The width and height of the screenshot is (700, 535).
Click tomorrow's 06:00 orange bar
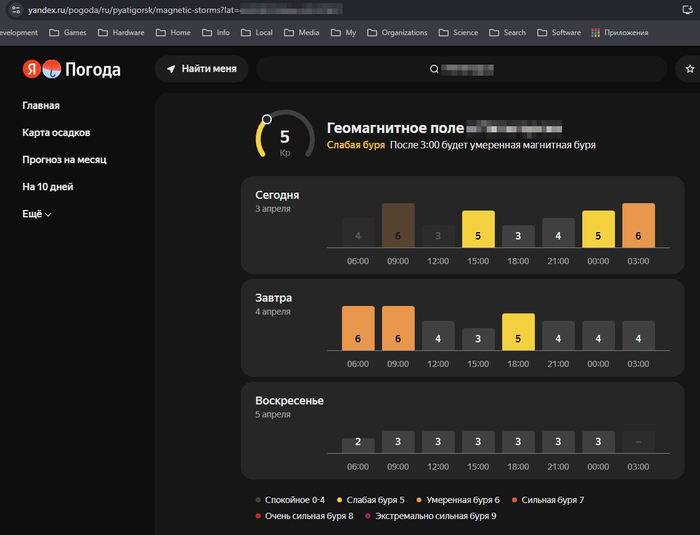pyautogui.click(x=358, y=328)
